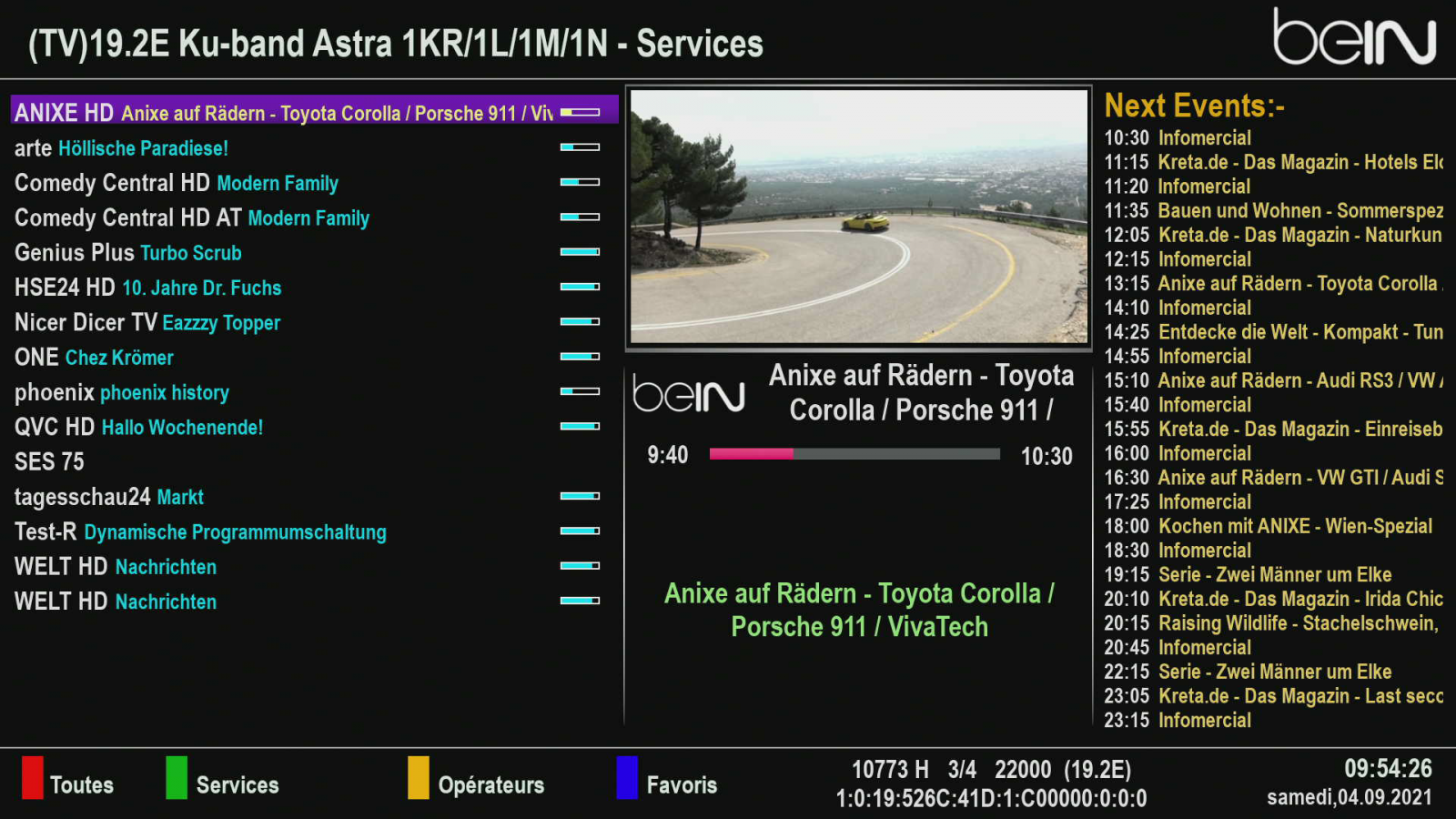Select the HSE24 HD channel
Image resolution: width=1456 pixels, height=819 pixels.
coord(314,288)
